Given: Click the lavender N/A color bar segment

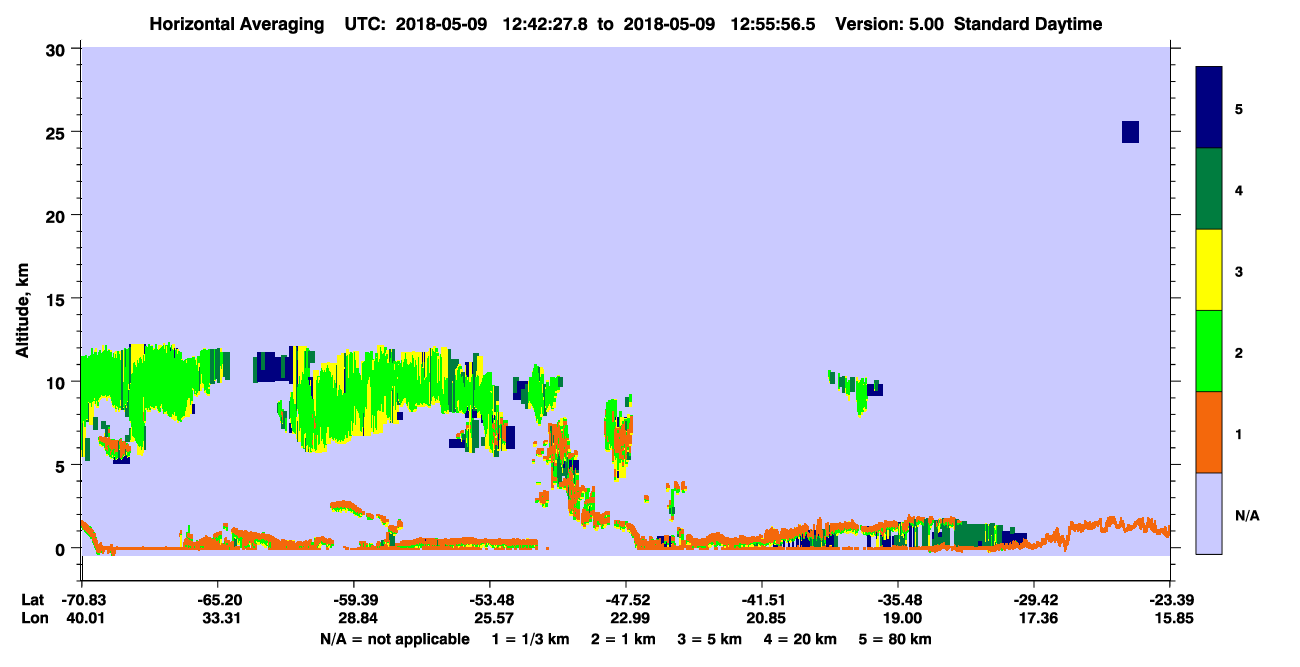Looking at the screenshot, I should point(1209,513).
